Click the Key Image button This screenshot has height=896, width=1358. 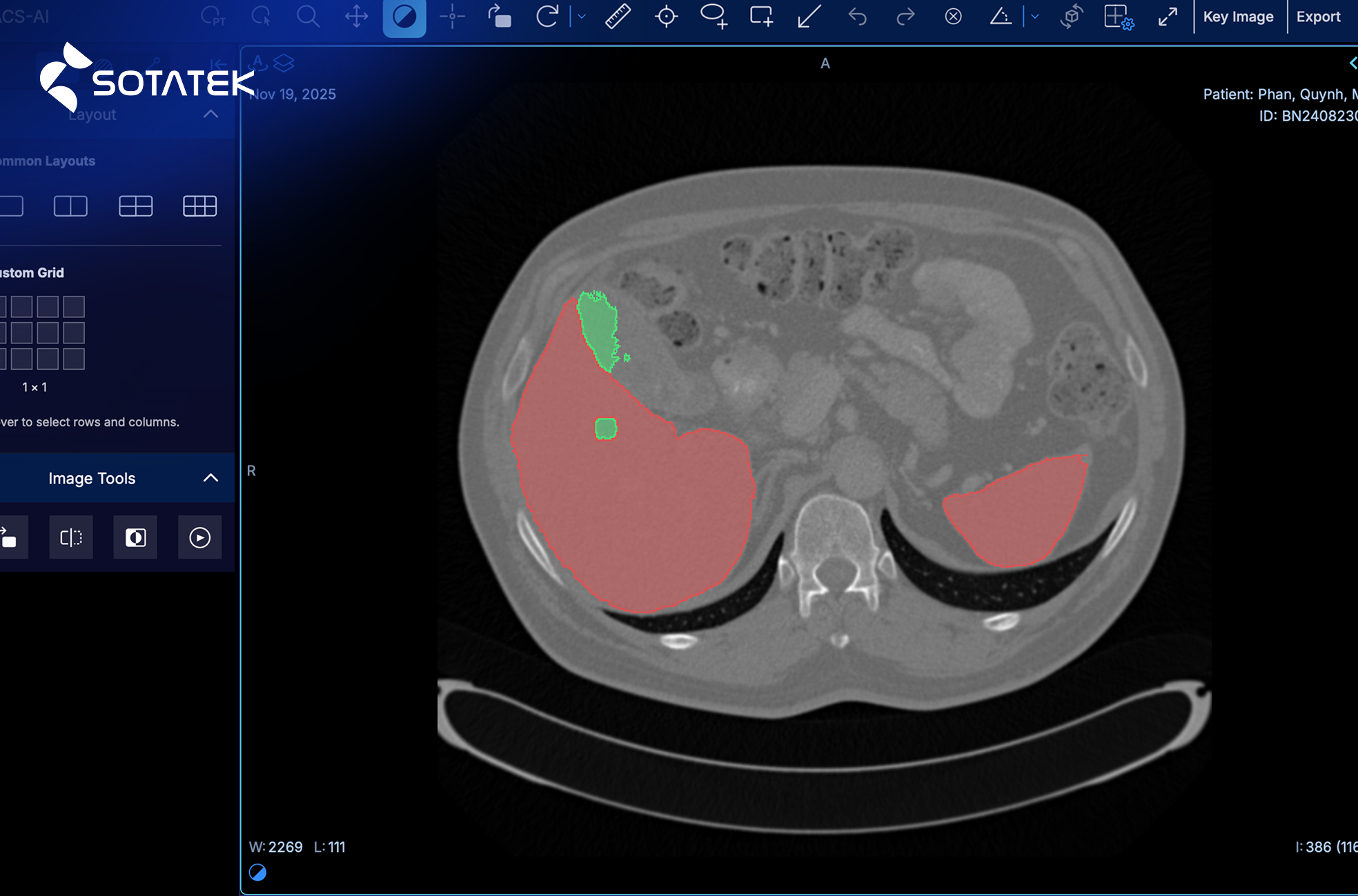(x=1238, y=17)
